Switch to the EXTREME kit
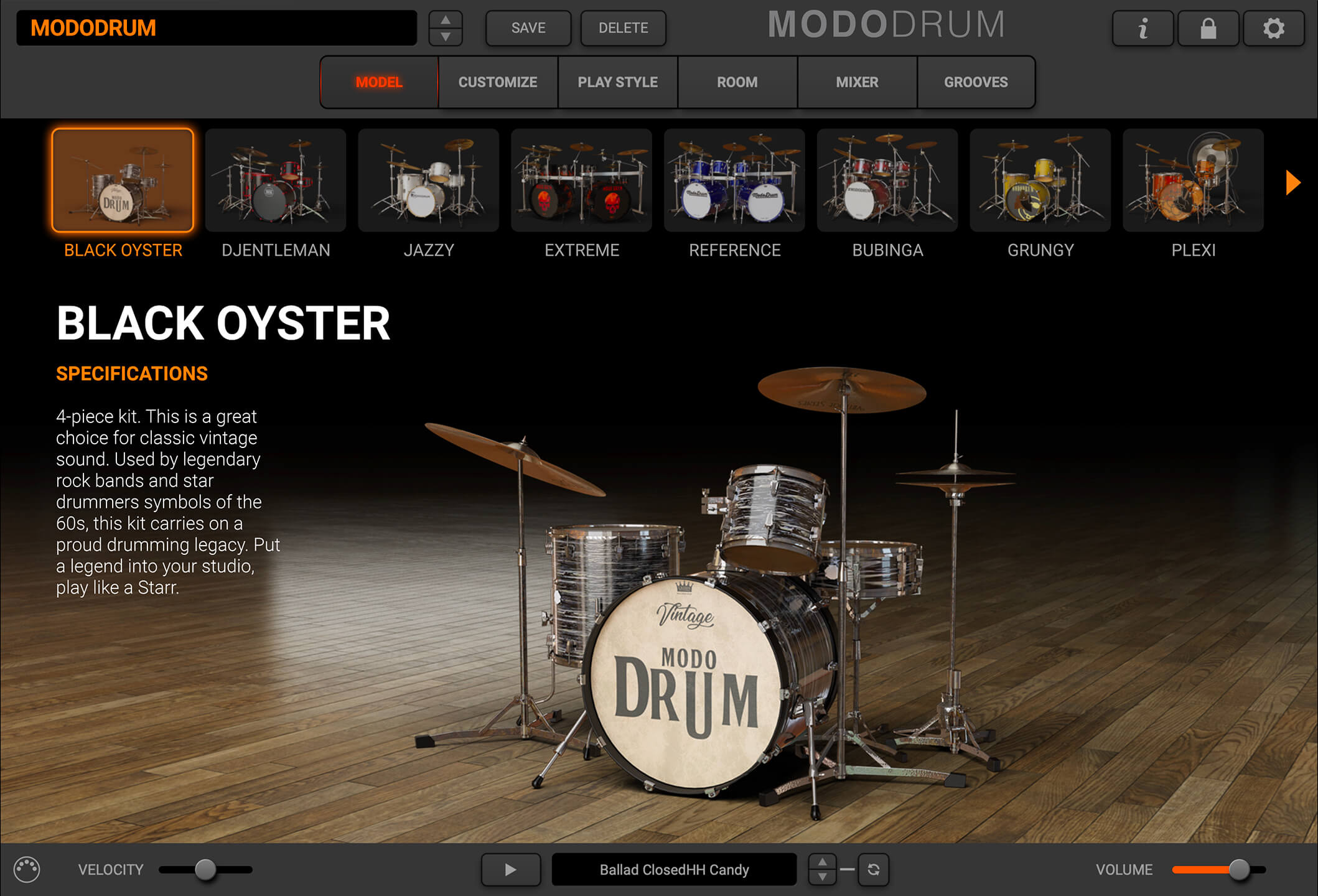Image resolution: width=1318 pixels, height=896 pixels. 581,180
